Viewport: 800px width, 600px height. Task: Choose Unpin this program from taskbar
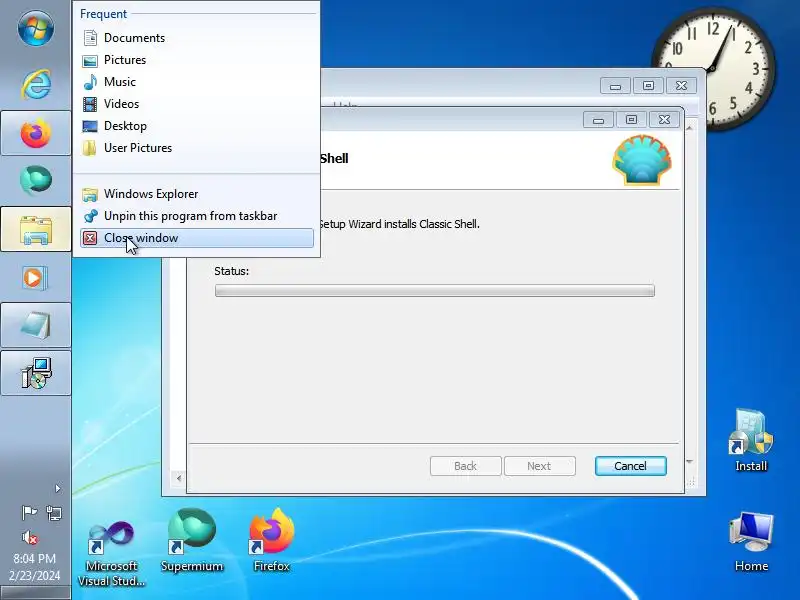point(197,216)
